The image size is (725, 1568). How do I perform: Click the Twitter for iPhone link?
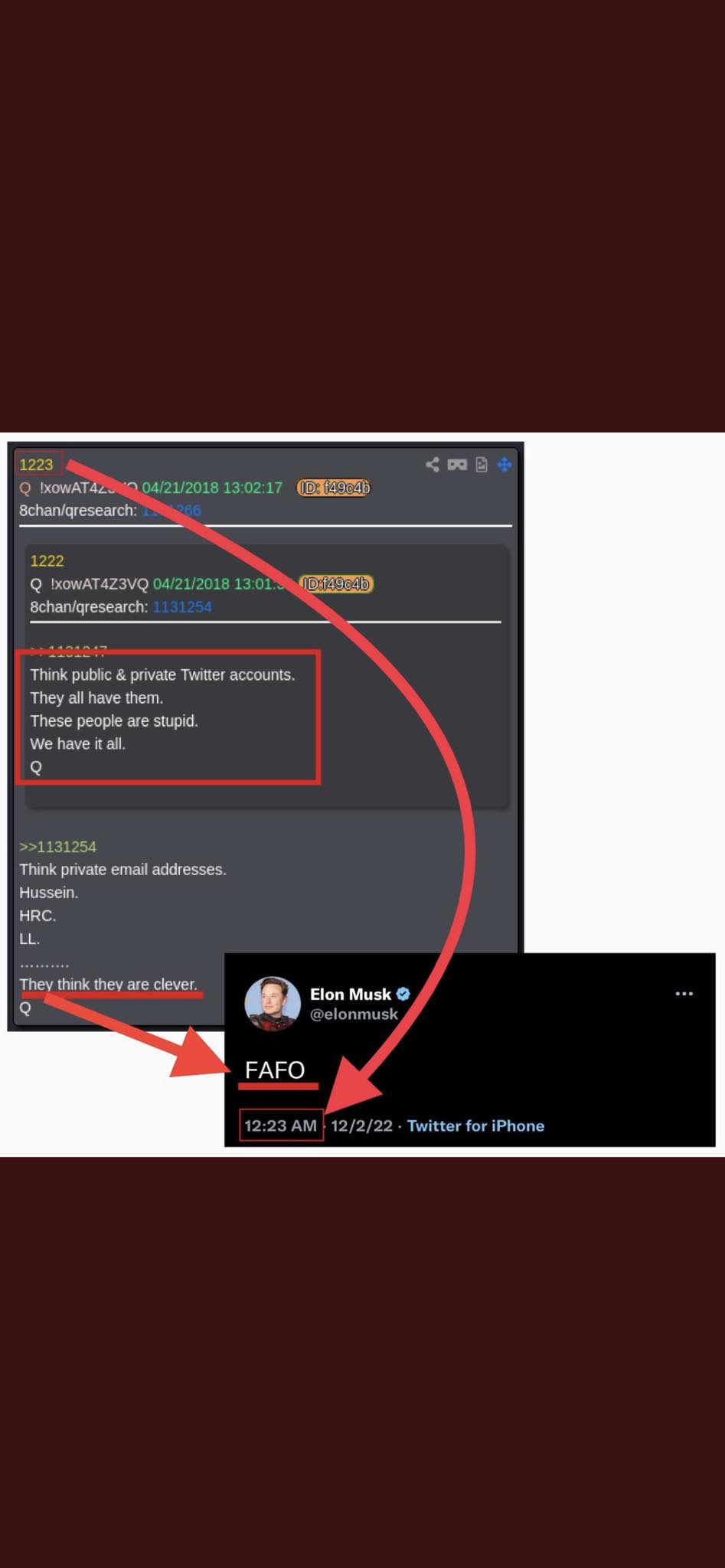[475, 1125]
